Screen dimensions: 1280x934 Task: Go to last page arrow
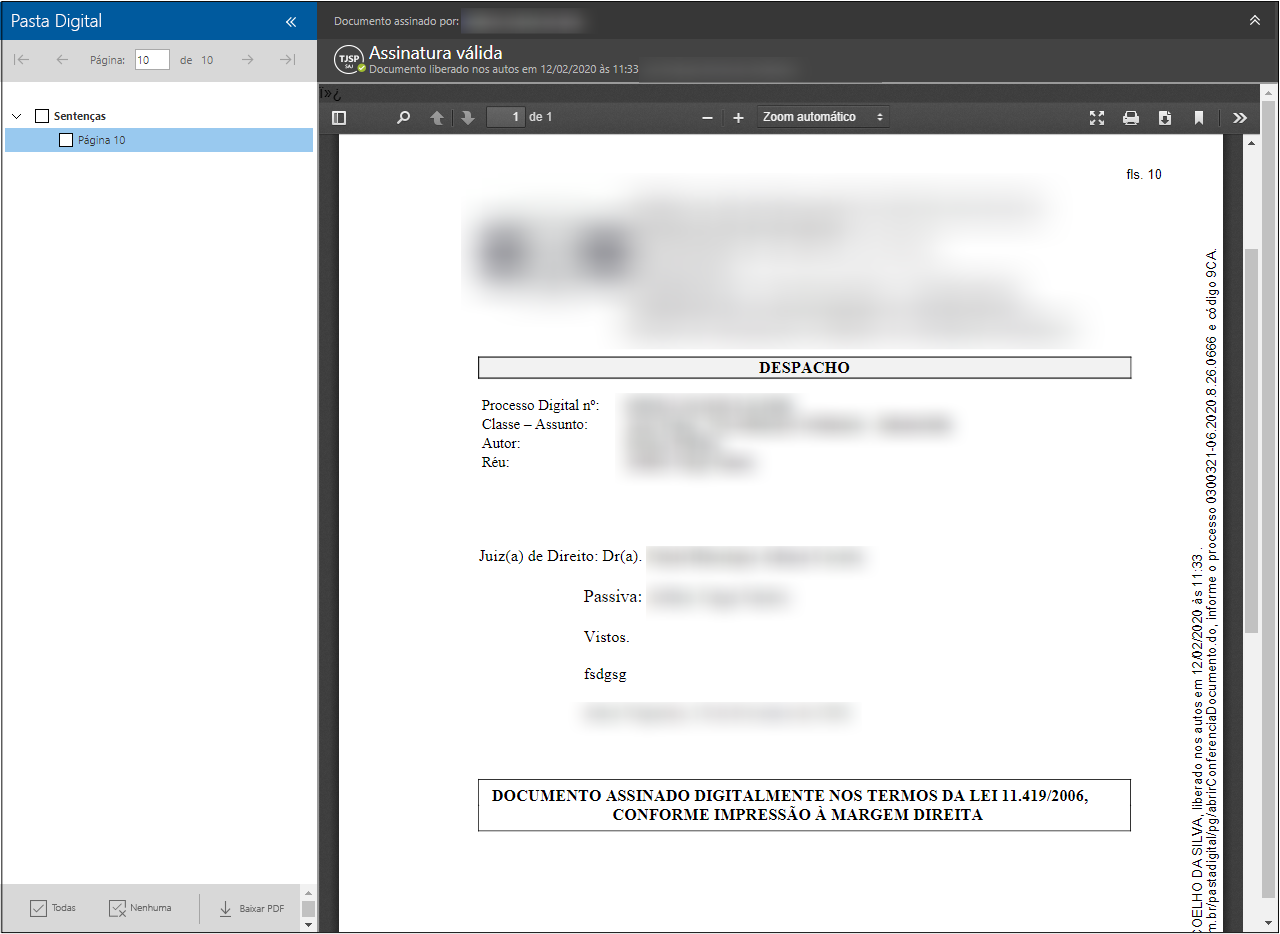[x=288, y=60]
